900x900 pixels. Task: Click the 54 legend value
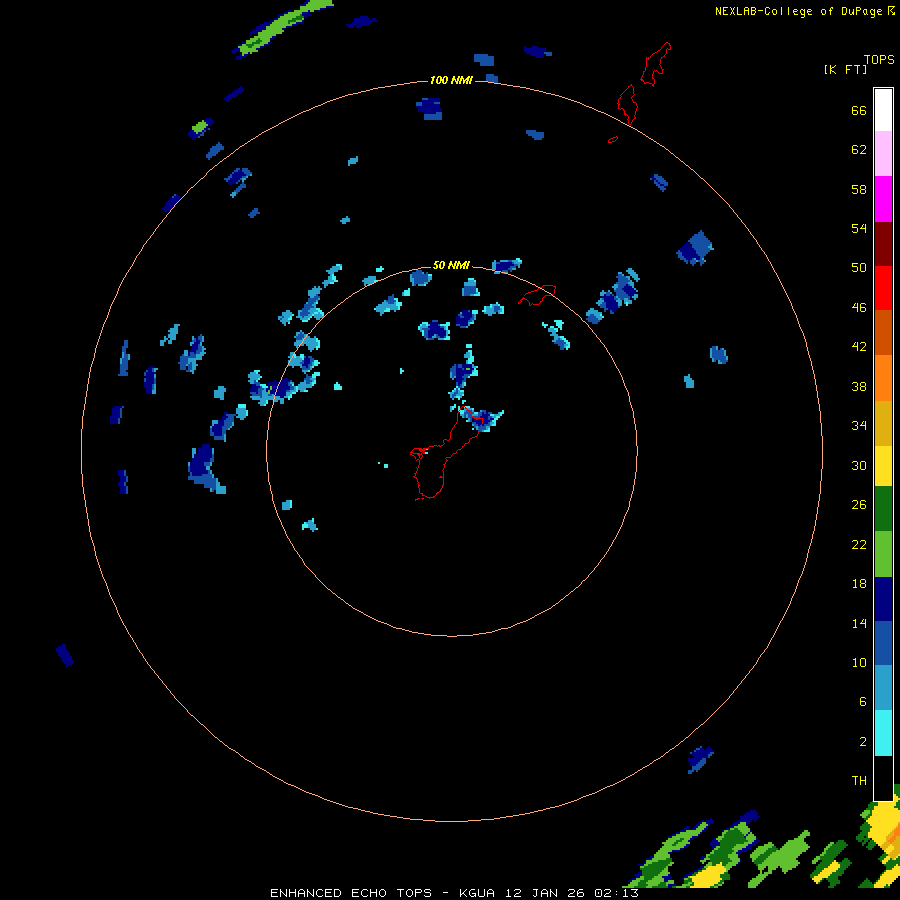[x=859, y=228]
